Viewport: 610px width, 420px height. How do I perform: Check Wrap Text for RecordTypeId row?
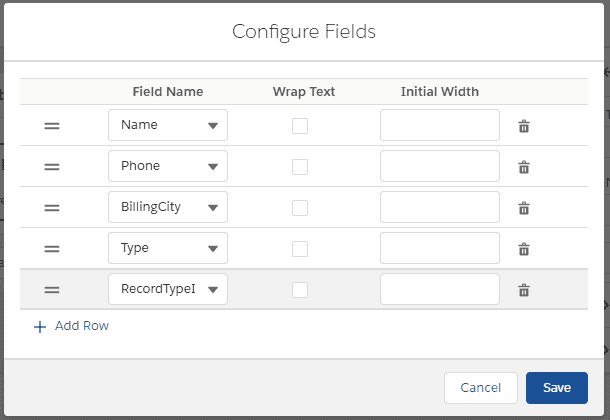300,290
